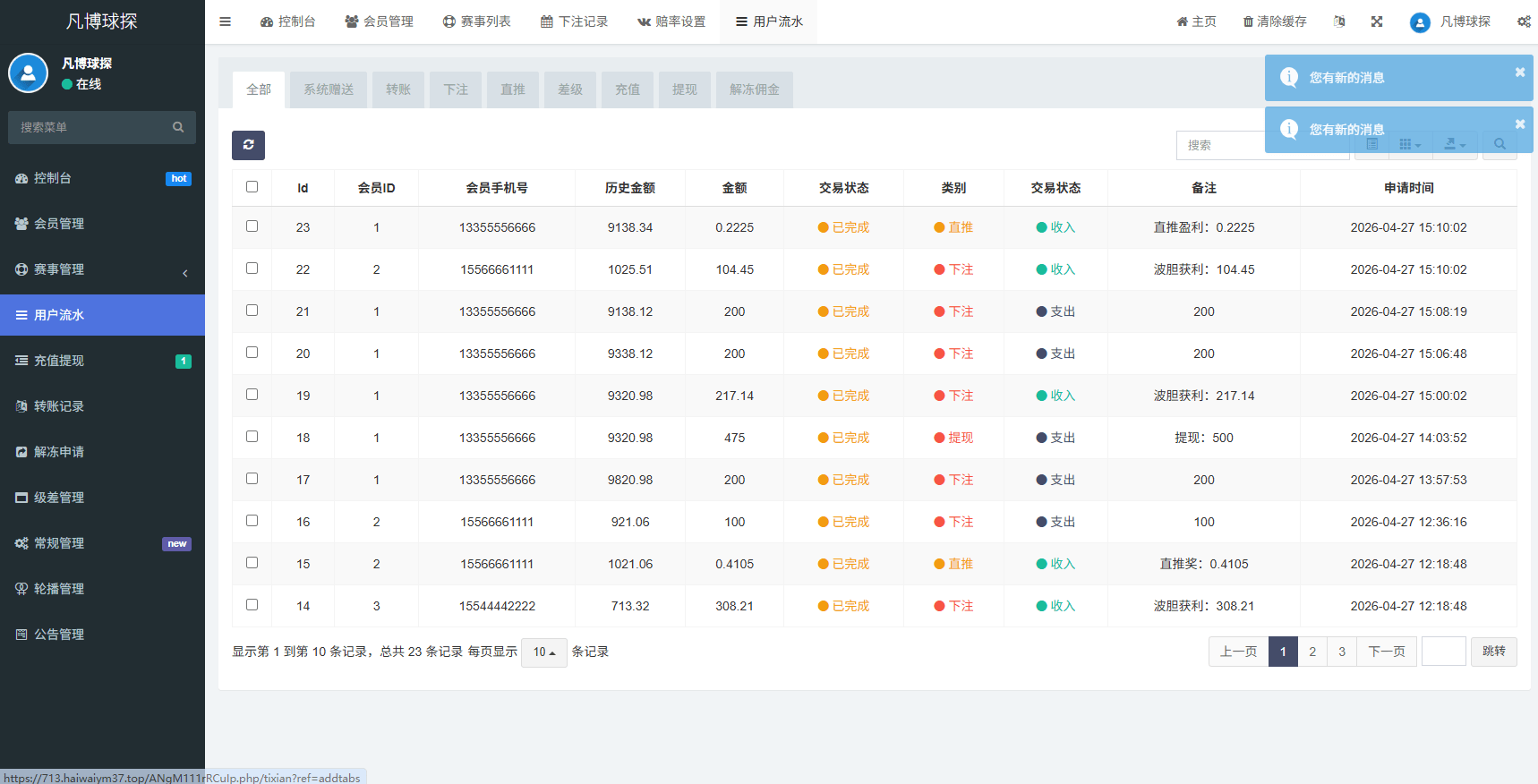This screenshot has height=784, width=1538.
Task: Switch to 控制台 top tab
Action: pos(287,21)
